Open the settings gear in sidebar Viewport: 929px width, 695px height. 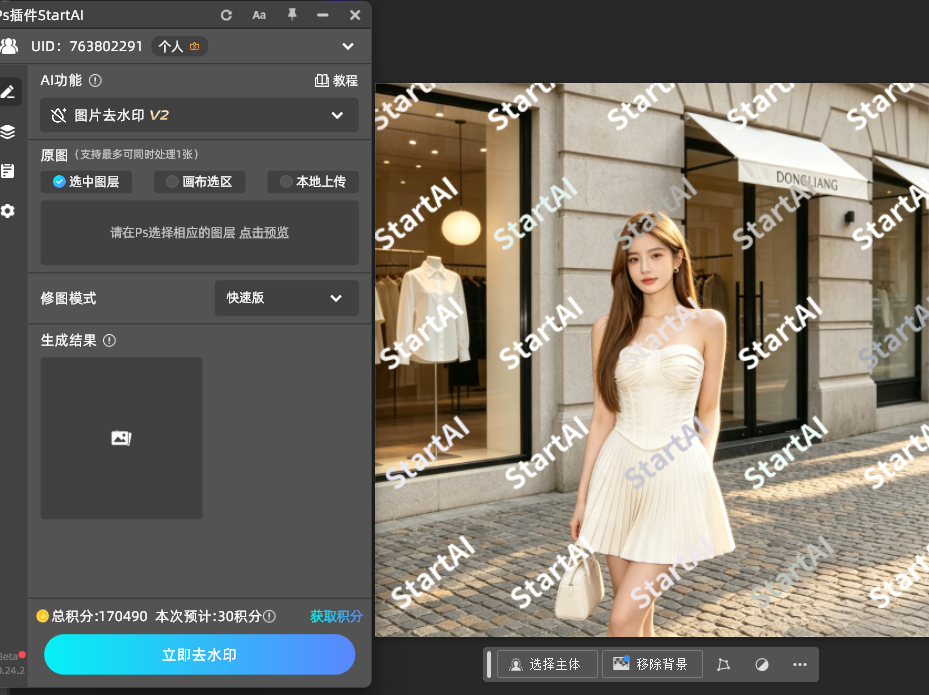(x=8, y=211)
